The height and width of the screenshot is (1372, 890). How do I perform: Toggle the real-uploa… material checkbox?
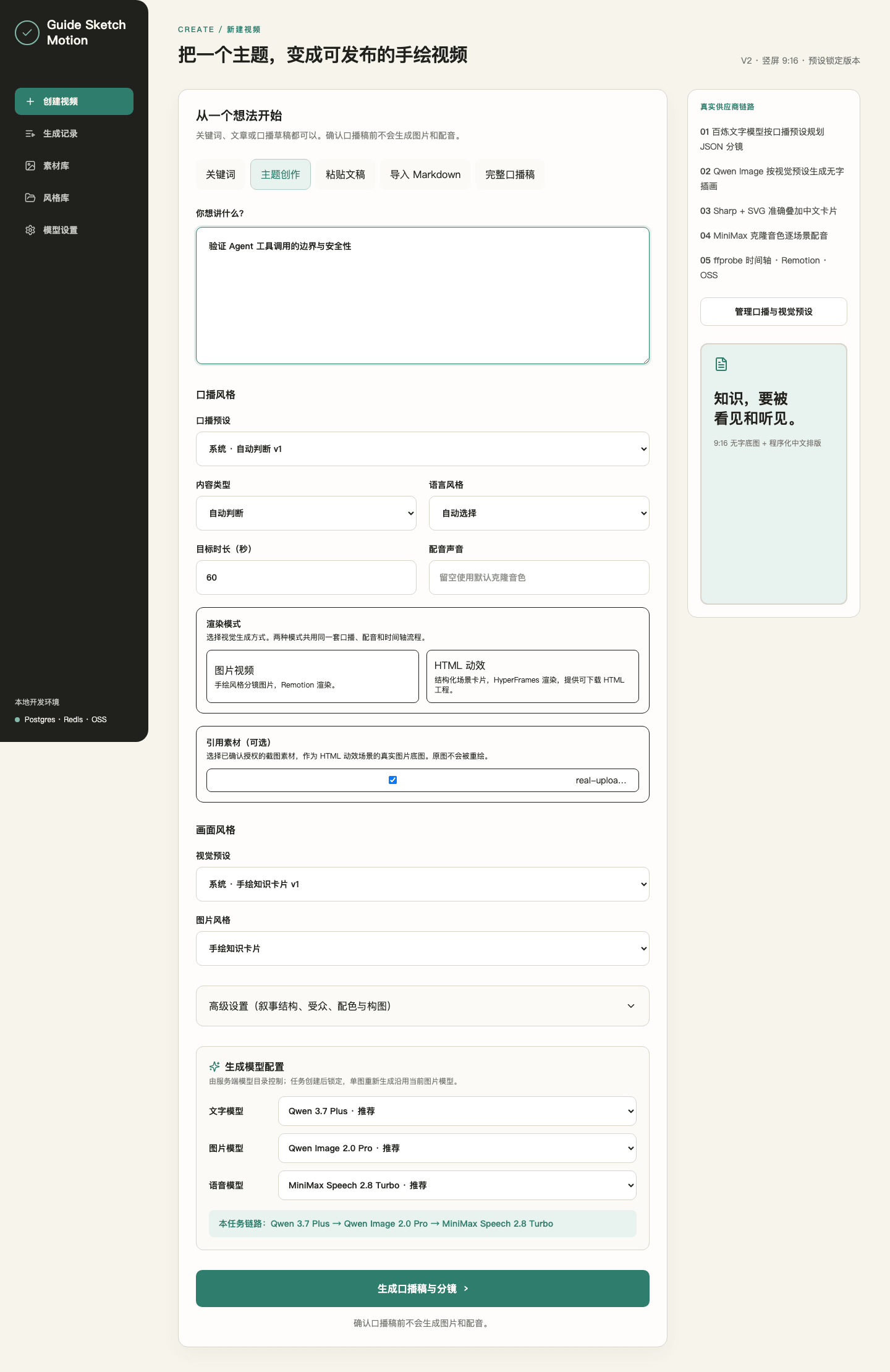tap(392, 780)
